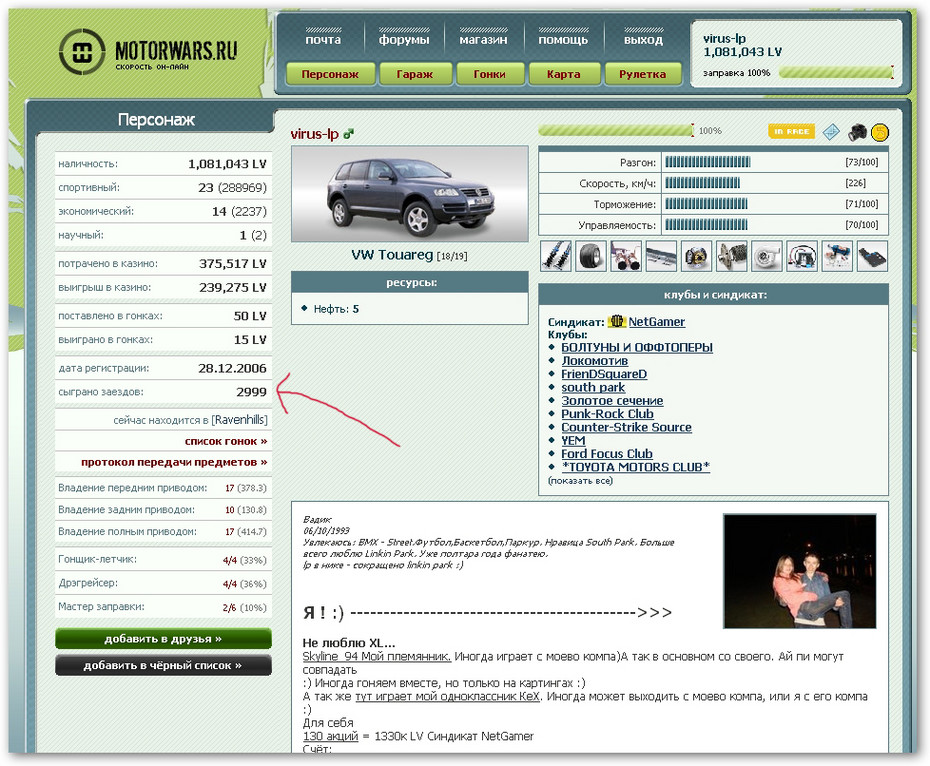Open the помощь menu item

coord(563,40)
